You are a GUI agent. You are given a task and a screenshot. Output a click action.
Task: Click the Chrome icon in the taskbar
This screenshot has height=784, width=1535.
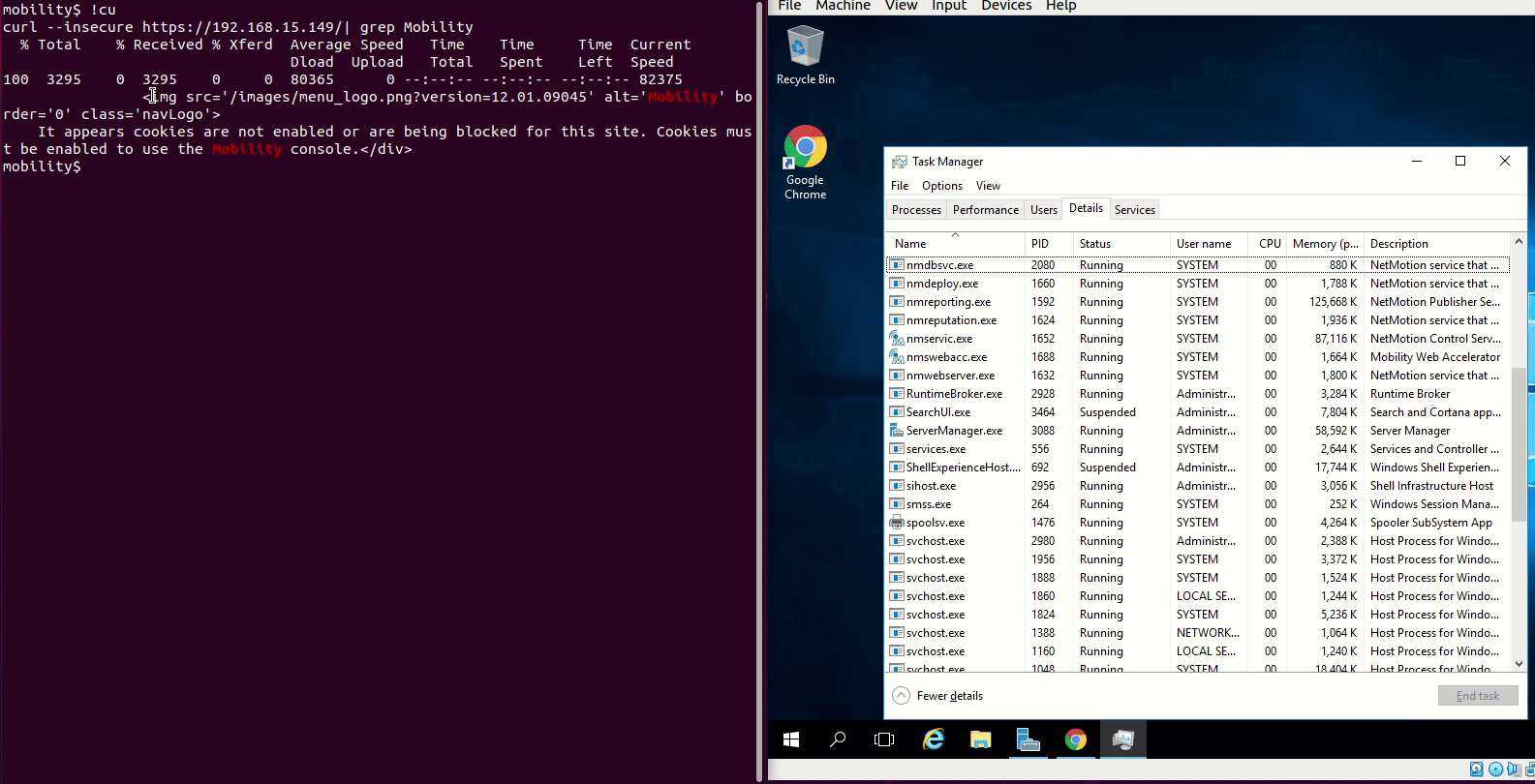[x=1075, y=739]
